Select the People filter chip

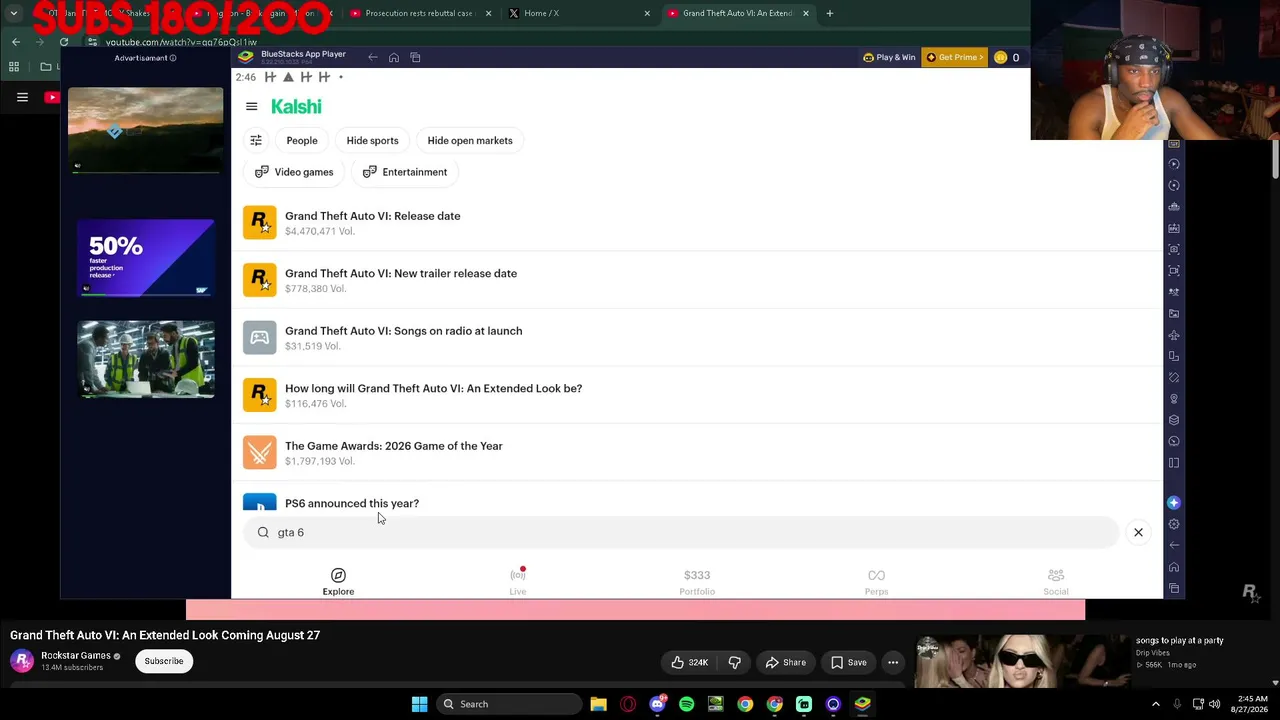point(302,141)
